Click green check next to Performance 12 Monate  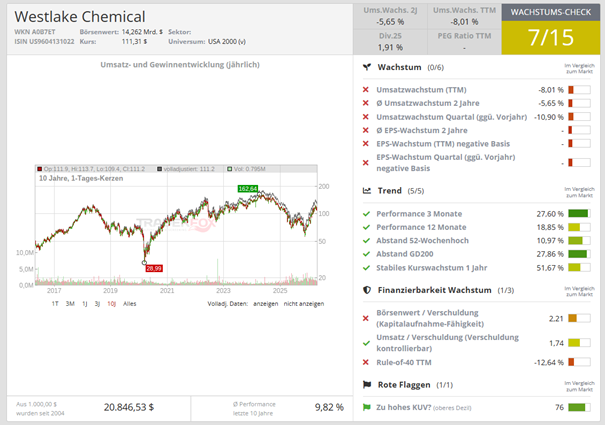click(x=367, y=227)
